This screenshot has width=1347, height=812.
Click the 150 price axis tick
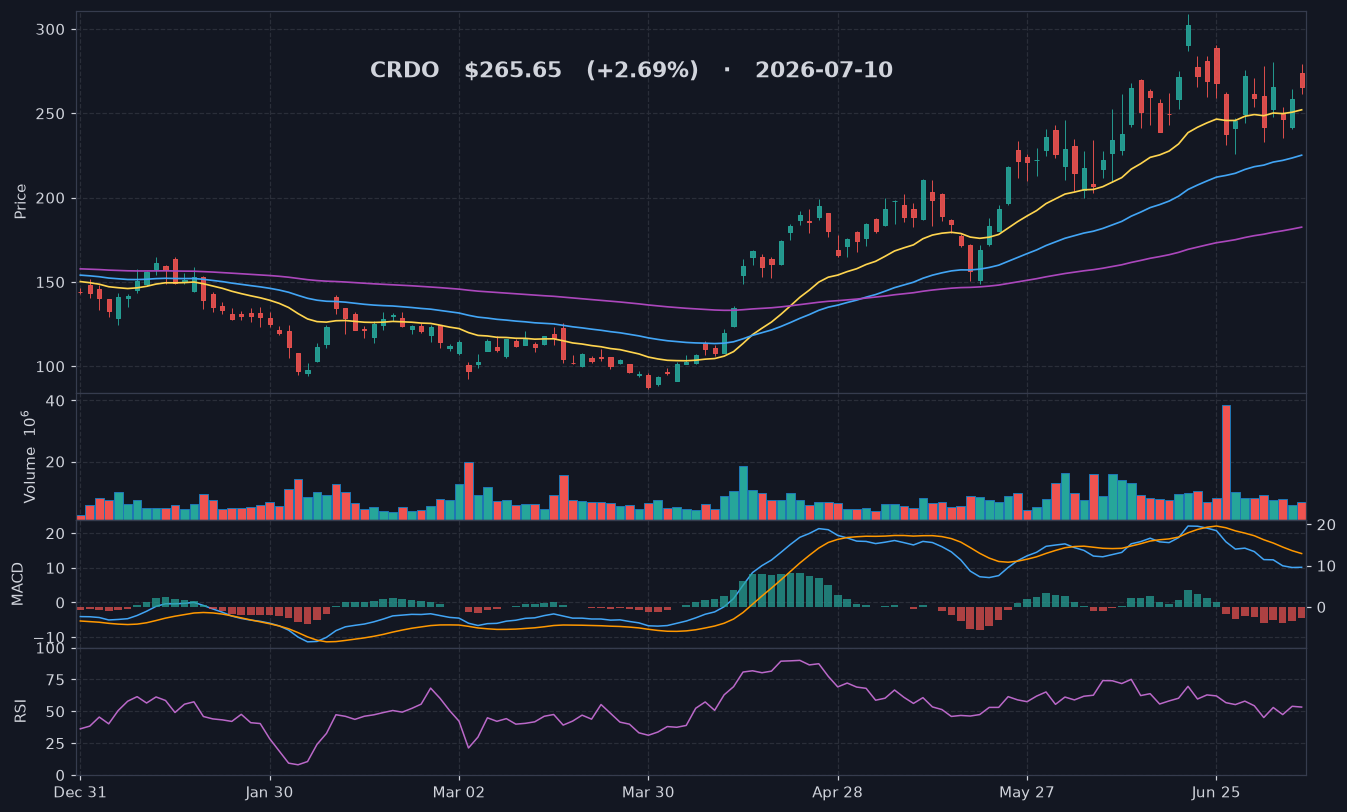pos(52,283)
